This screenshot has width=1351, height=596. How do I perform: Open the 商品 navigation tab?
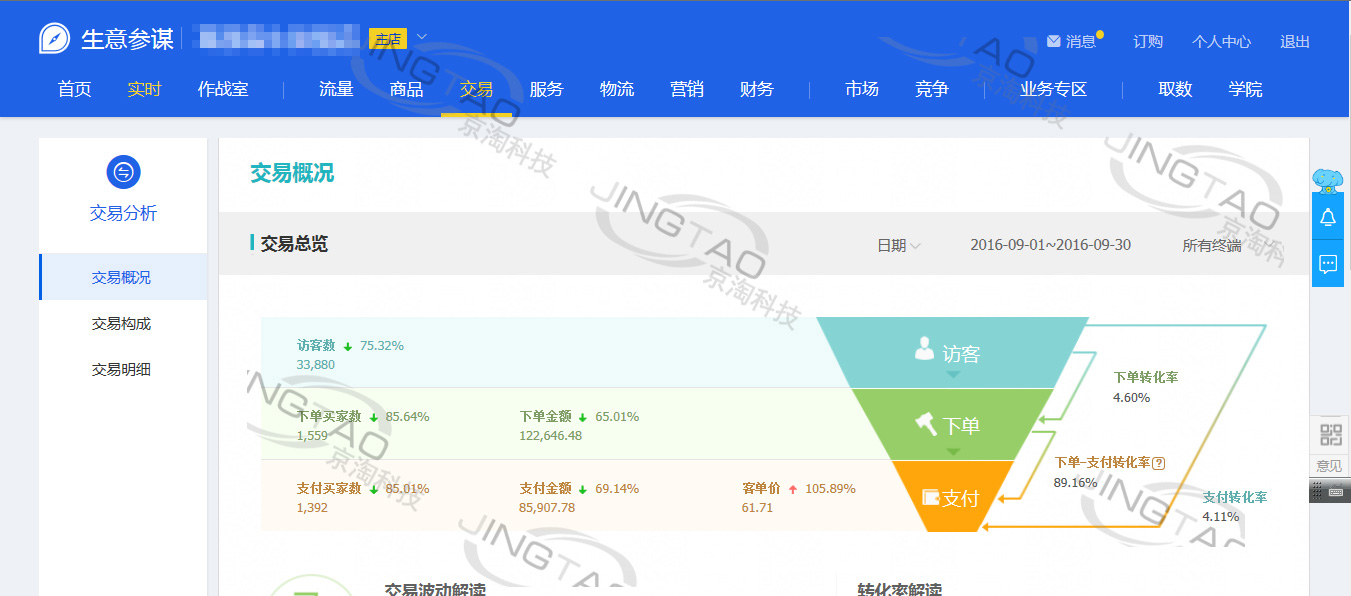[x=406, y=89]
